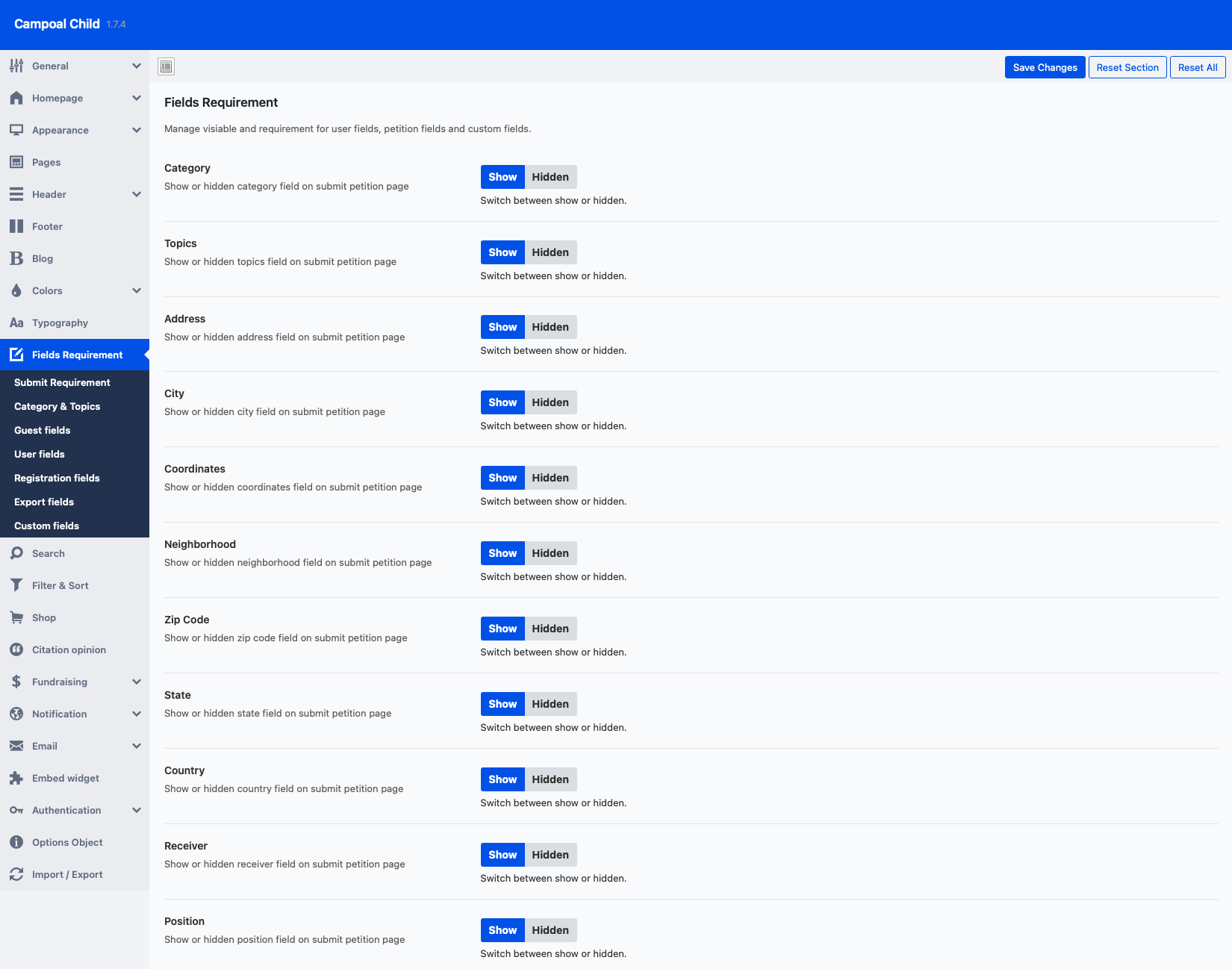Click the Filter & Sort funnel icon
Viewport: 1232px width, 969px height.
pos(16,585)
